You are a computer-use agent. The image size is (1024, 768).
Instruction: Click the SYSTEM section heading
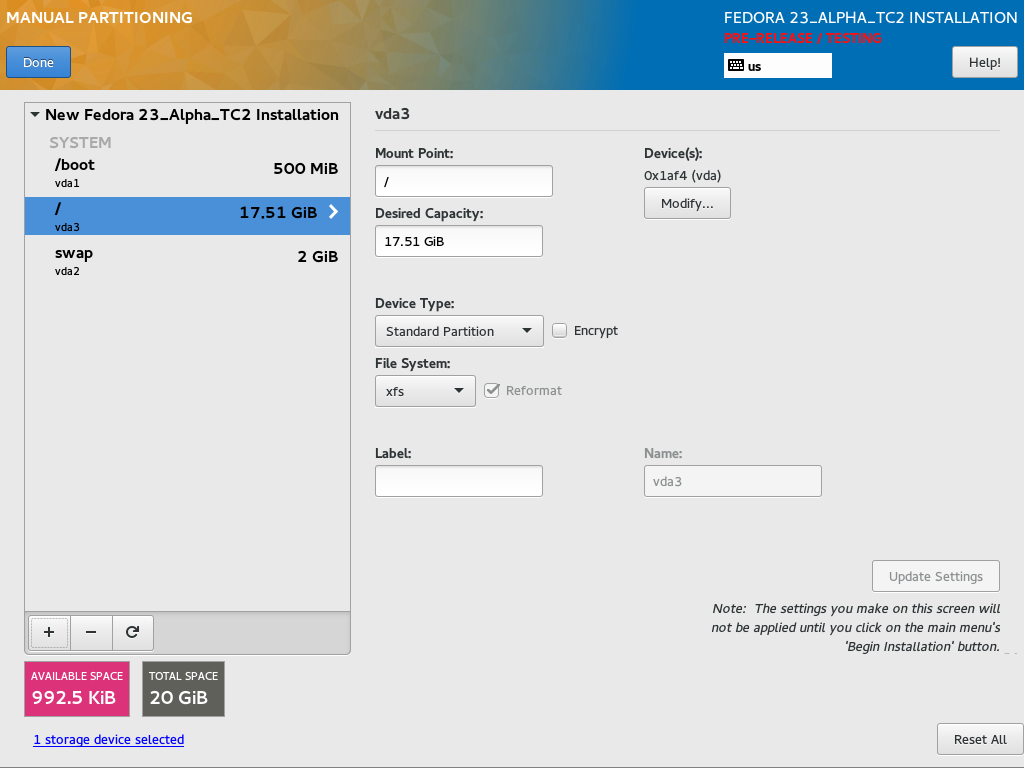pos(80,142)
